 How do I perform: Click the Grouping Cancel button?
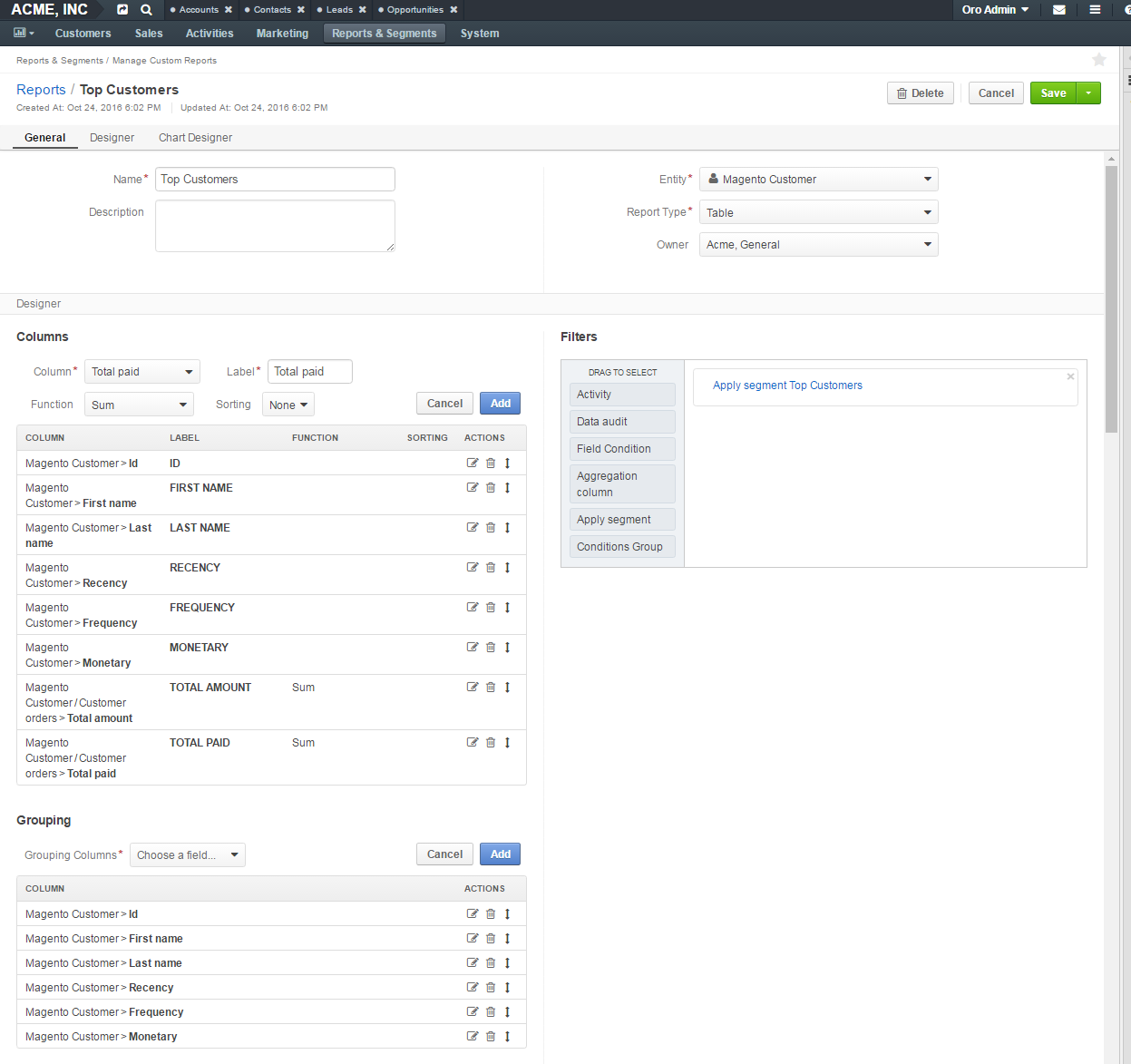point(444,854)
